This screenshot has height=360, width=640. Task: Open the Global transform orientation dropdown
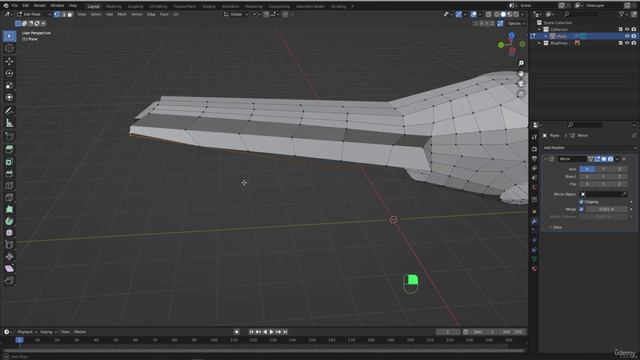[x=236, y=14]
